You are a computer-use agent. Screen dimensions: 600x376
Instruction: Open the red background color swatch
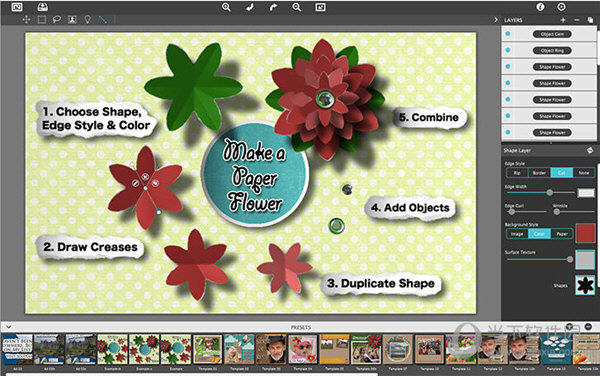(x=585, y=233)
